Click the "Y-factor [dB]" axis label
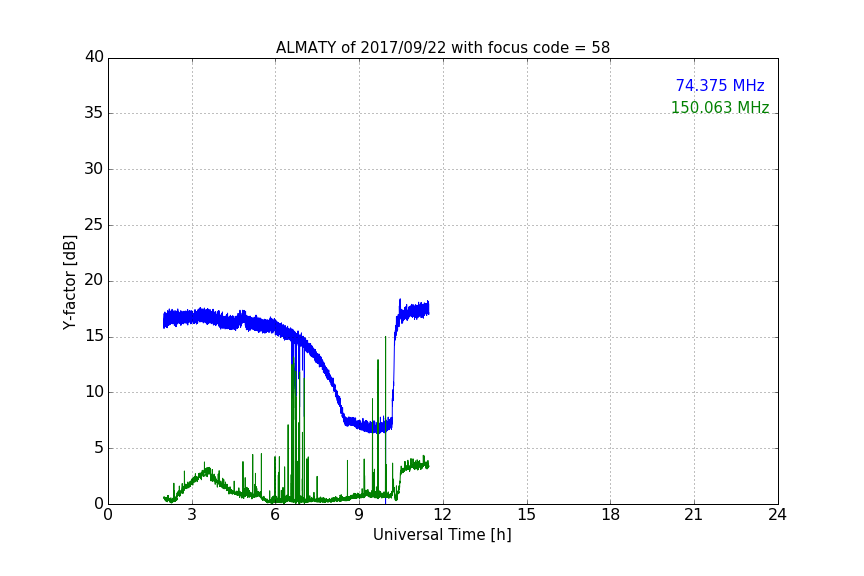Screen dimensions: 864x576 click(x=70, y=282)
